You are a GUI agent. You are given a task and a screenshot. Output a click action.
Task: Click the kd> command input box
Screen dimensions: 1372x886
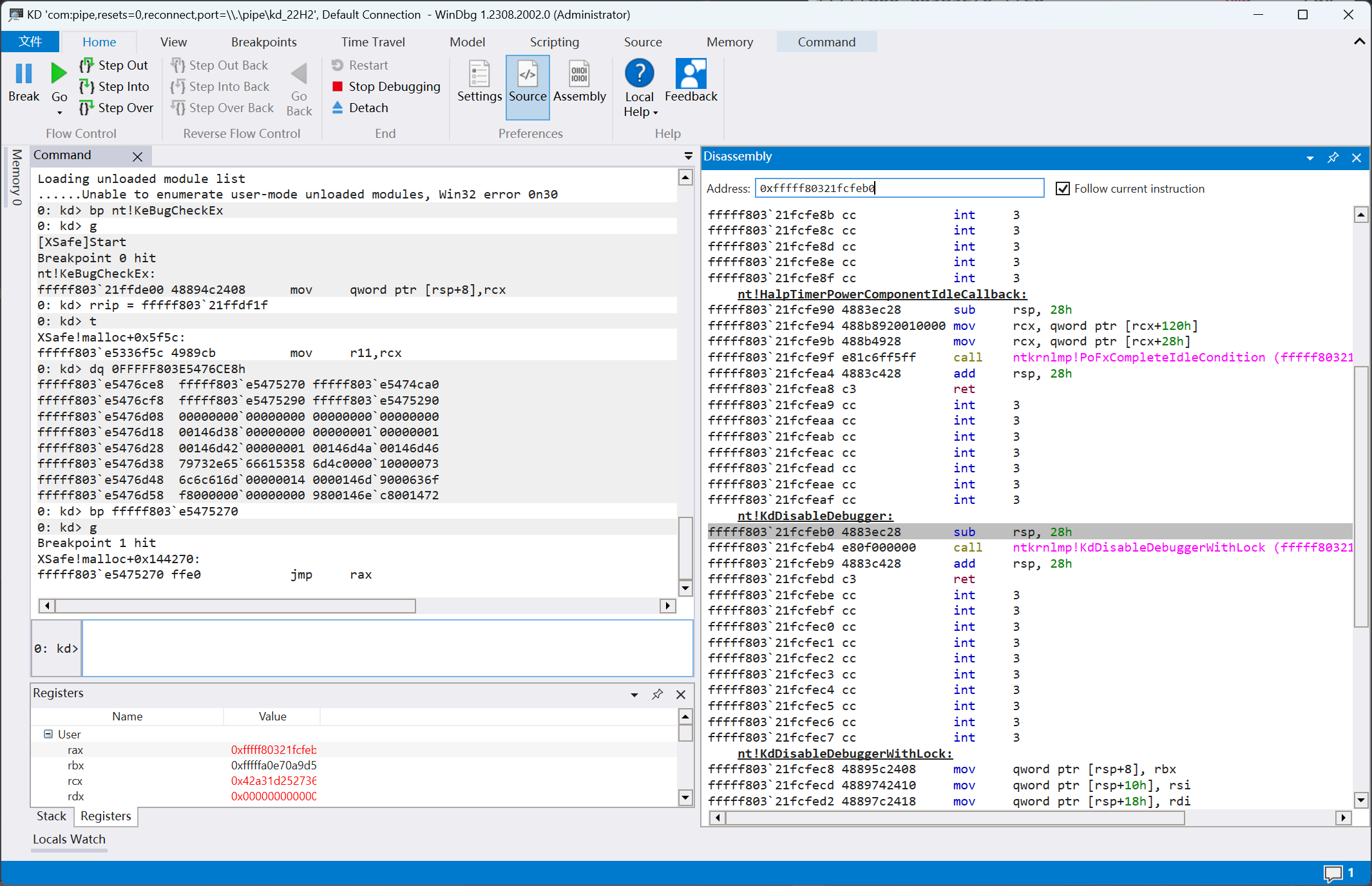point(388,648)
